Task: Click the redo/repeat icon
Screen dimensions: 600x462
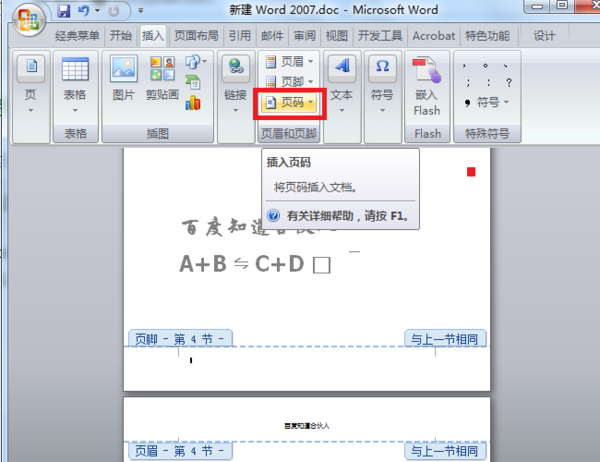Action: (114, 11)
